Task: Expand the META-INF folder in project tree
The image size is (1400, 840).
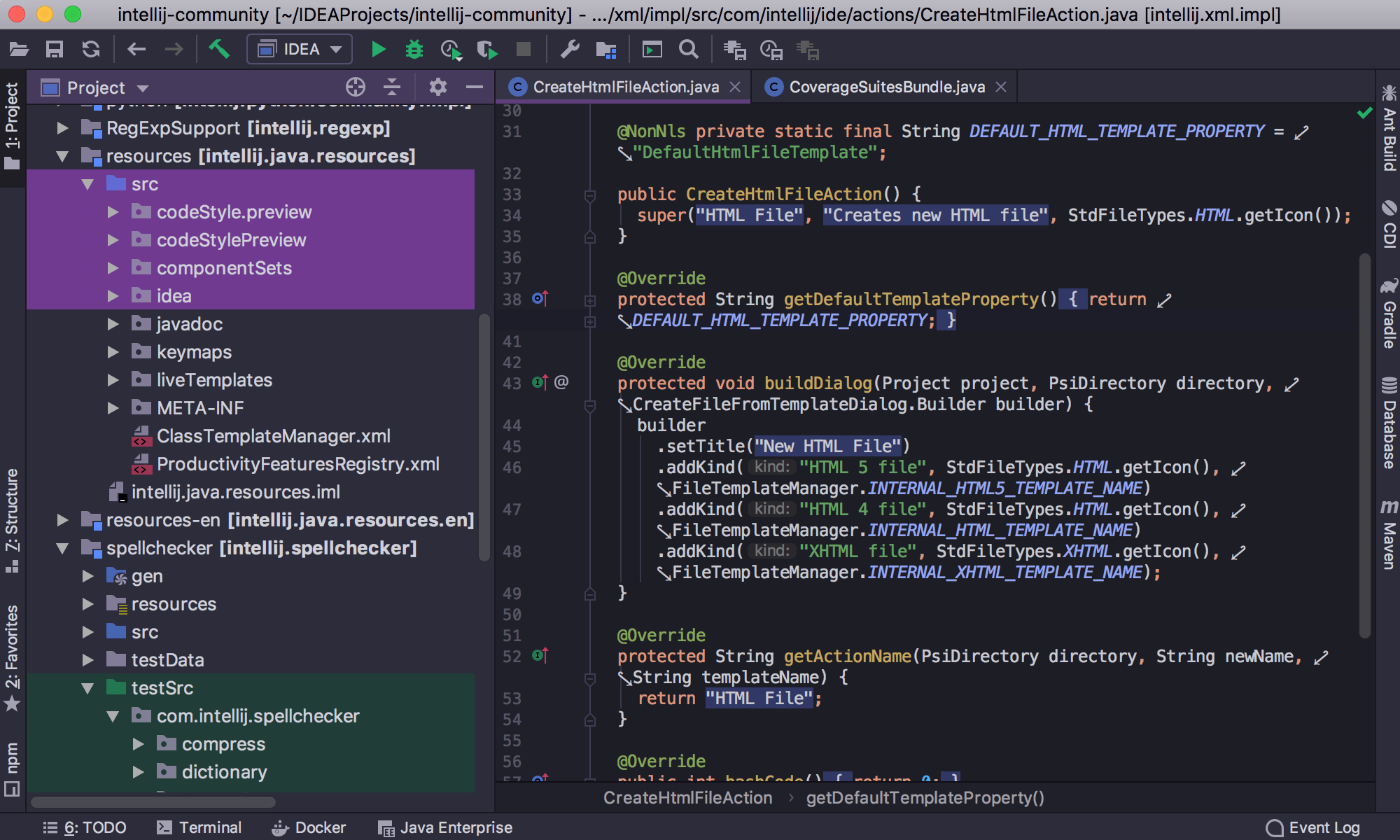Action: [113, 407]
